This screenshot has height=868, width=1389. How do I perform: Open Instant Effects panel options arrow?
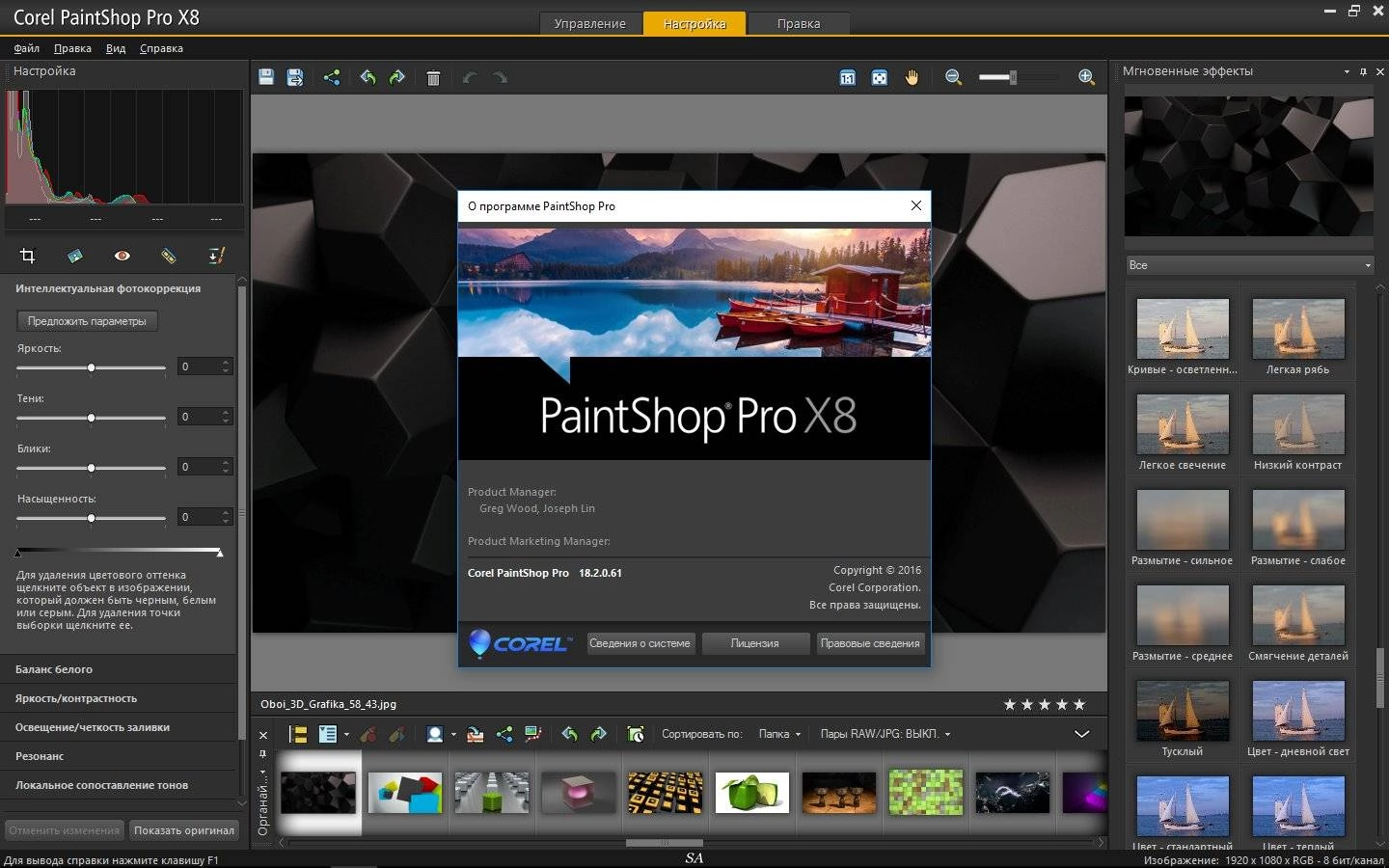(1347, 71)
